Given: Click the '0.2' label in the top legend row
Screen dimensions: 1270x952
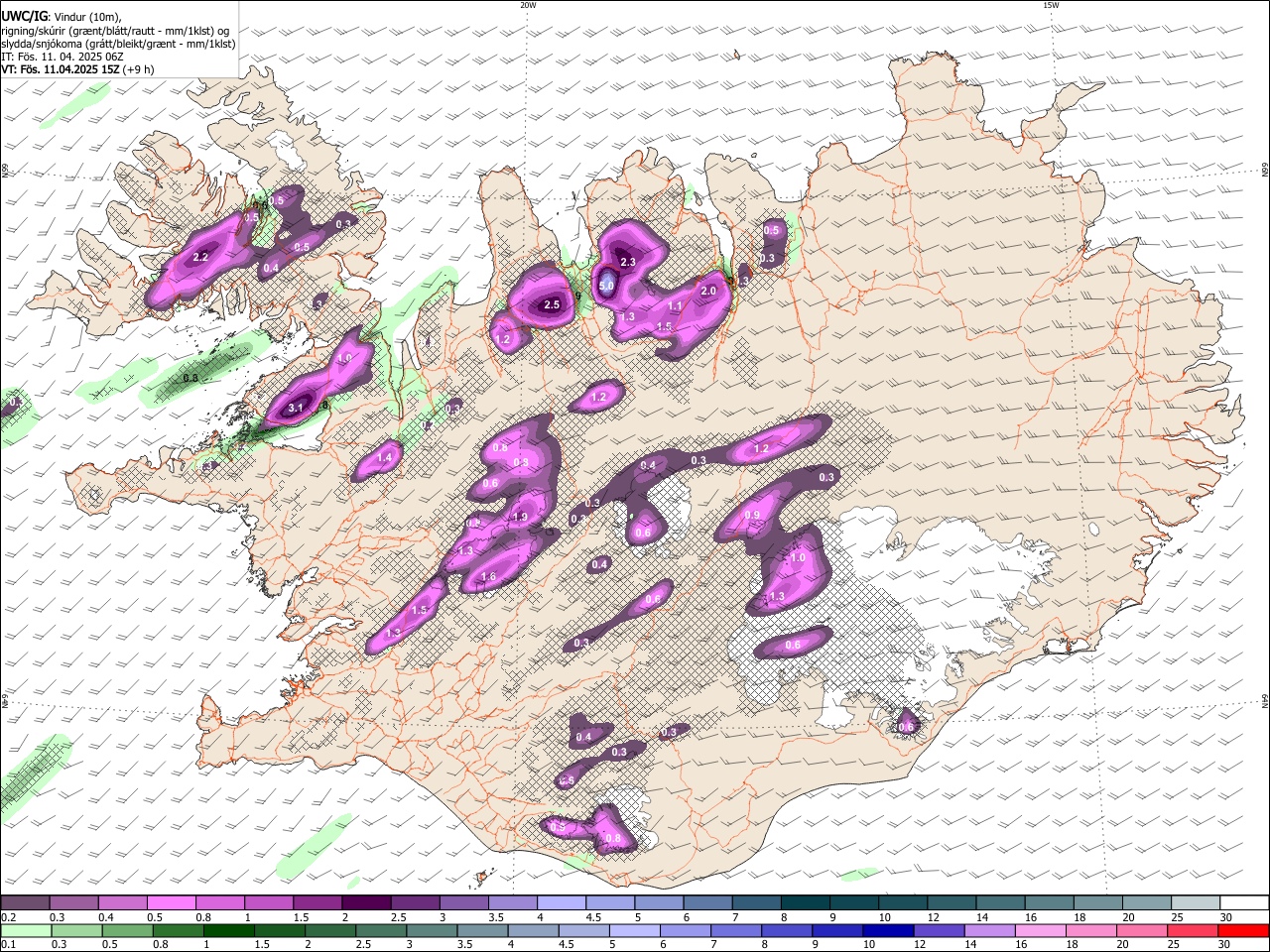Looking at the screenshot, I should [x=8, y=917].
